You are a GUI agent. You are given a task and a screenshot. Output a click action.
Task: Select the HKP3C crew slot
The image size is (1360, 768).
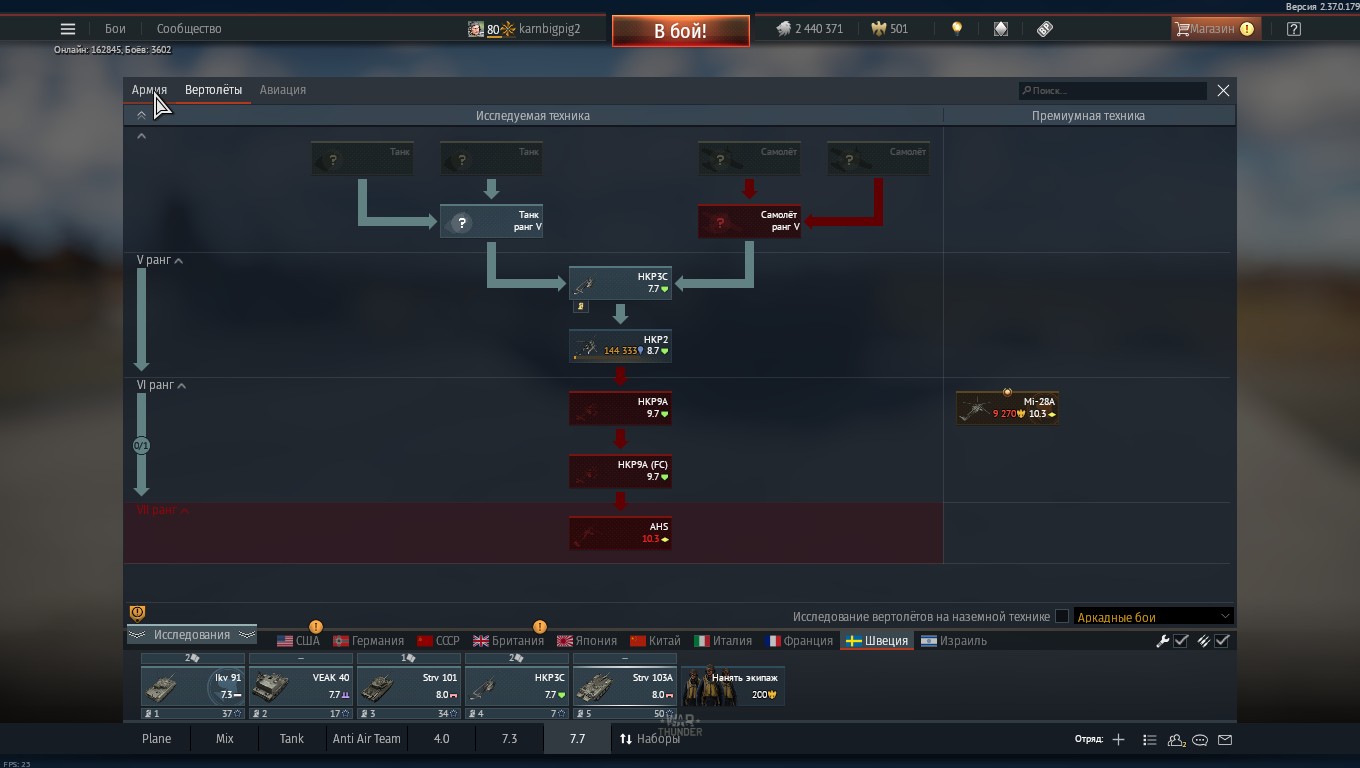pos(517,687)
